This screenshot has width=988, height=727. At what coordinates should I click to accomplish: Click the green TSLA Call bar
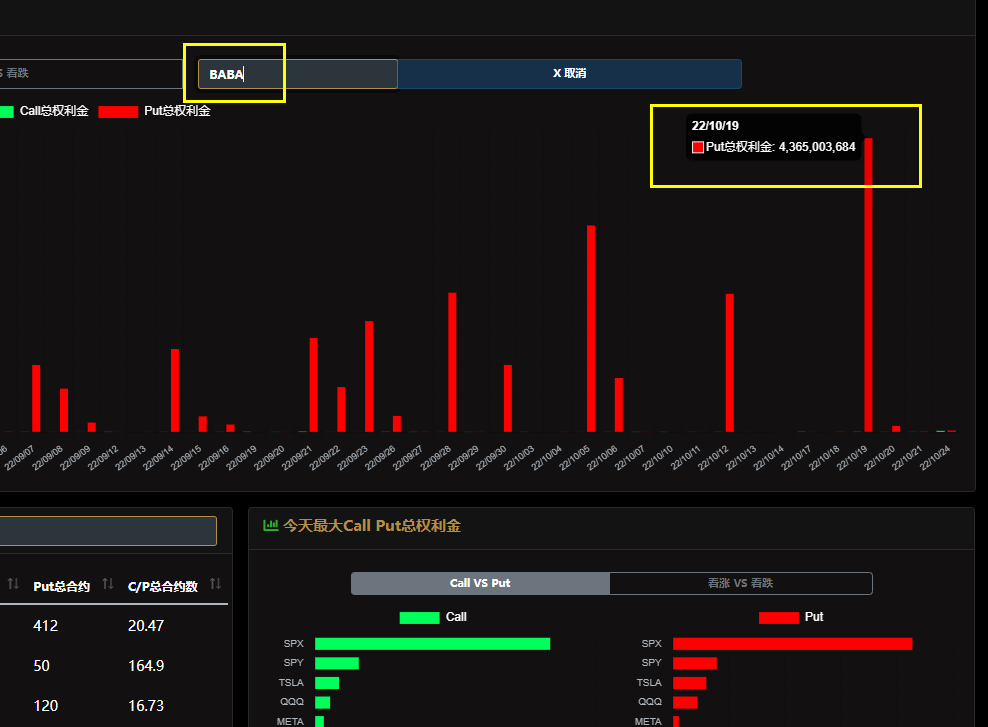coord(327,683)
